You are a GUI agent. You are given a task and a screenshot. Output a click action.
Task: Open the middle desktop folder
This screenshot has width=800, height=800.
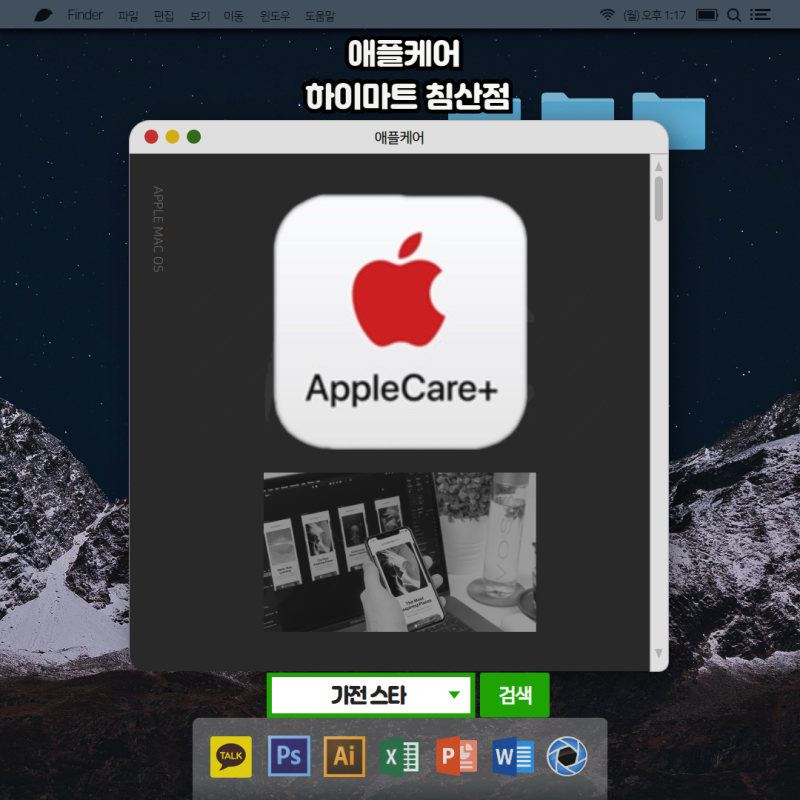pyautogui.click(x=578, y=106)
